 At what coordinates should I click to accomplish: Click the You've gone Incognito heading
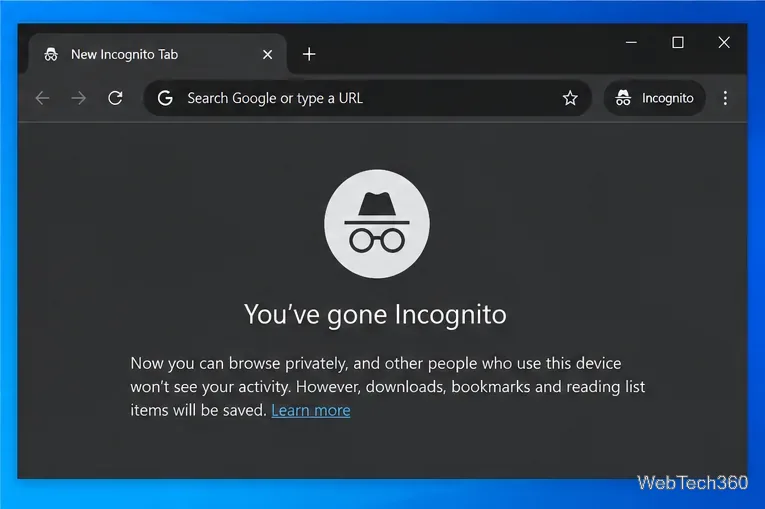coord(375,314)
